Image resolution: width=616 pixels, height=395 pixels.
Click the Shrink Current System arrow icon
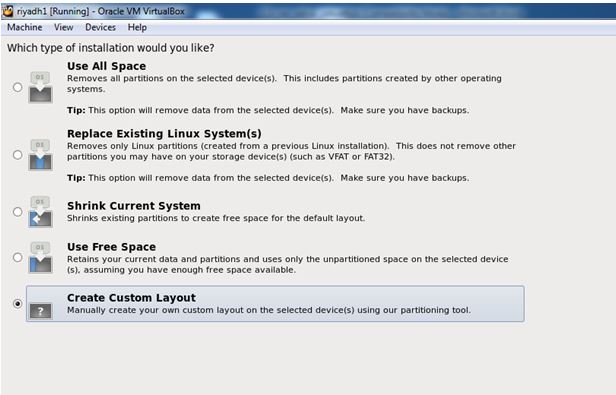(40, 211)
